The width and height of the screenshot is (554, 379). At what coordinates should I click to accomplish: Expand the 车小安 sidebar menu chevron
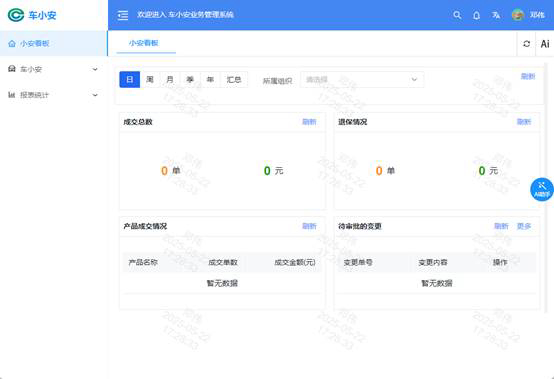(x=95, y=69)
